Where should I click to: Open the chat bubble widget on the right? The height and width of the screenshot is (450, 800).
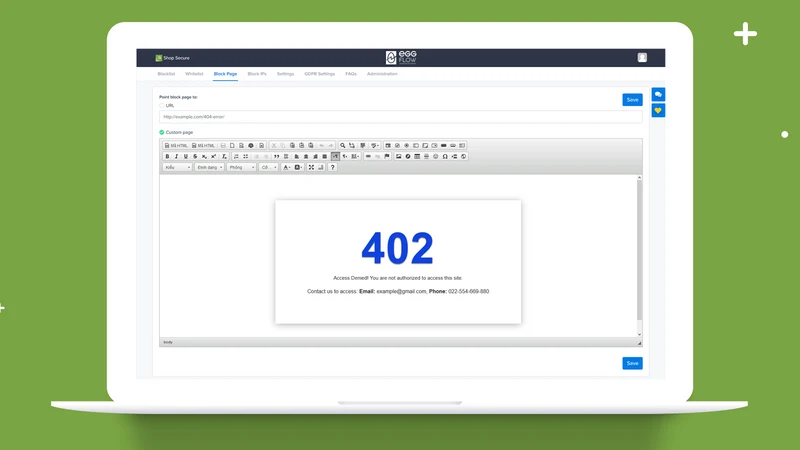pyautogui.click(x=658, y=94)
